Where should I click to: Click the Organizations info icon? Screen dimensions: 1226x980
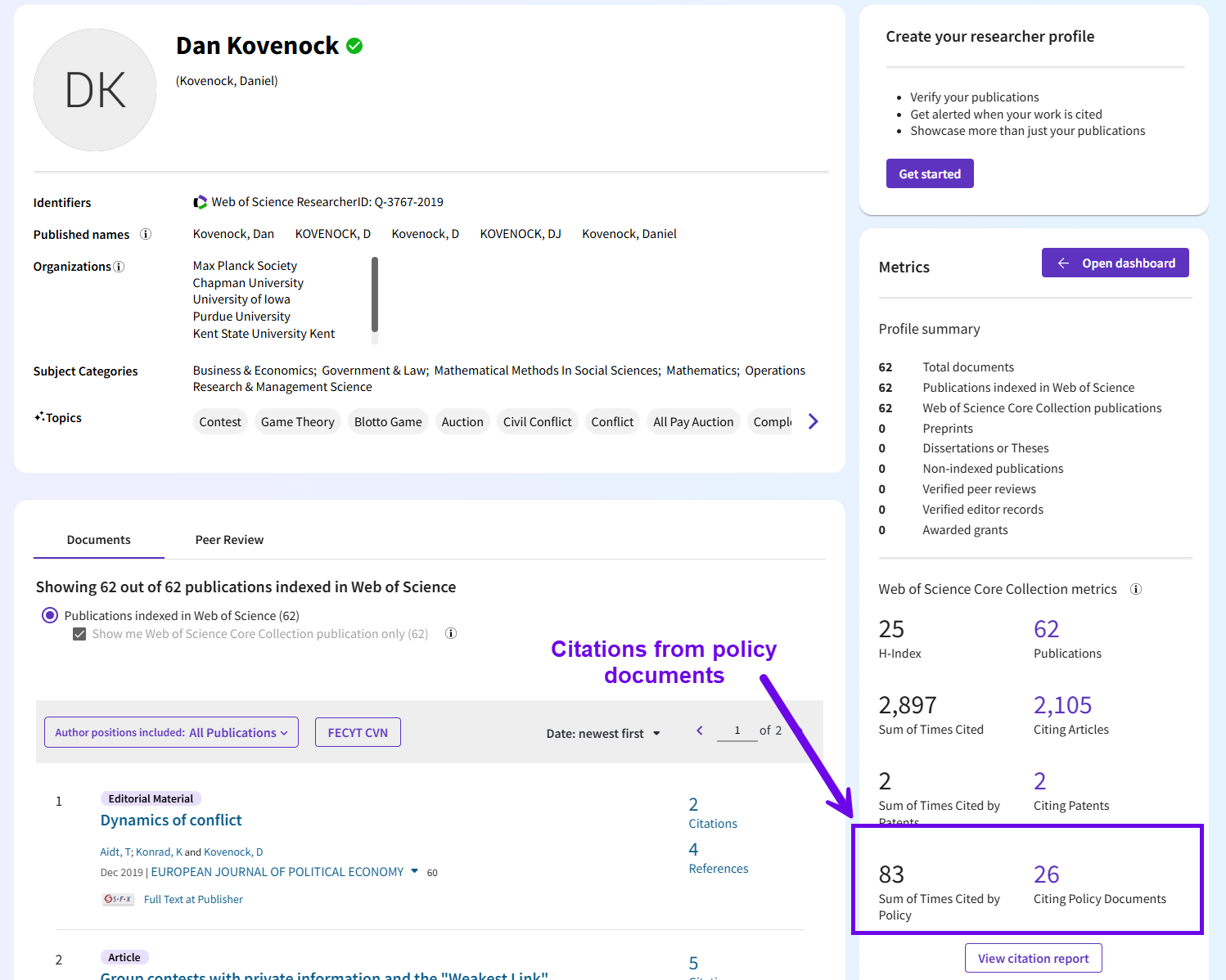pyautogui.click(x=119, y=267)
